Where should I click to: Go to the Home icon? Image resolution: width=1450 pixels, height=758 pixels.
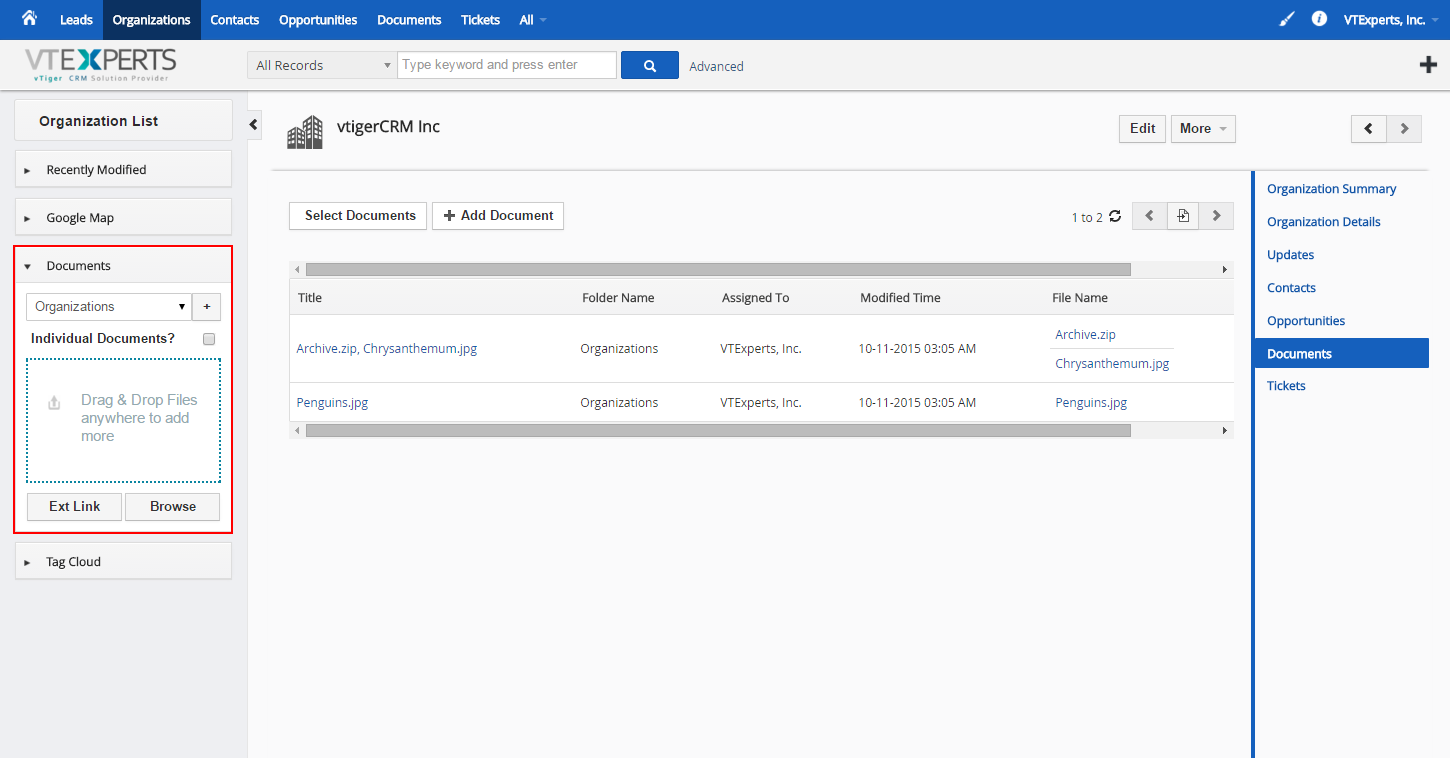click(x=29, y=19)
